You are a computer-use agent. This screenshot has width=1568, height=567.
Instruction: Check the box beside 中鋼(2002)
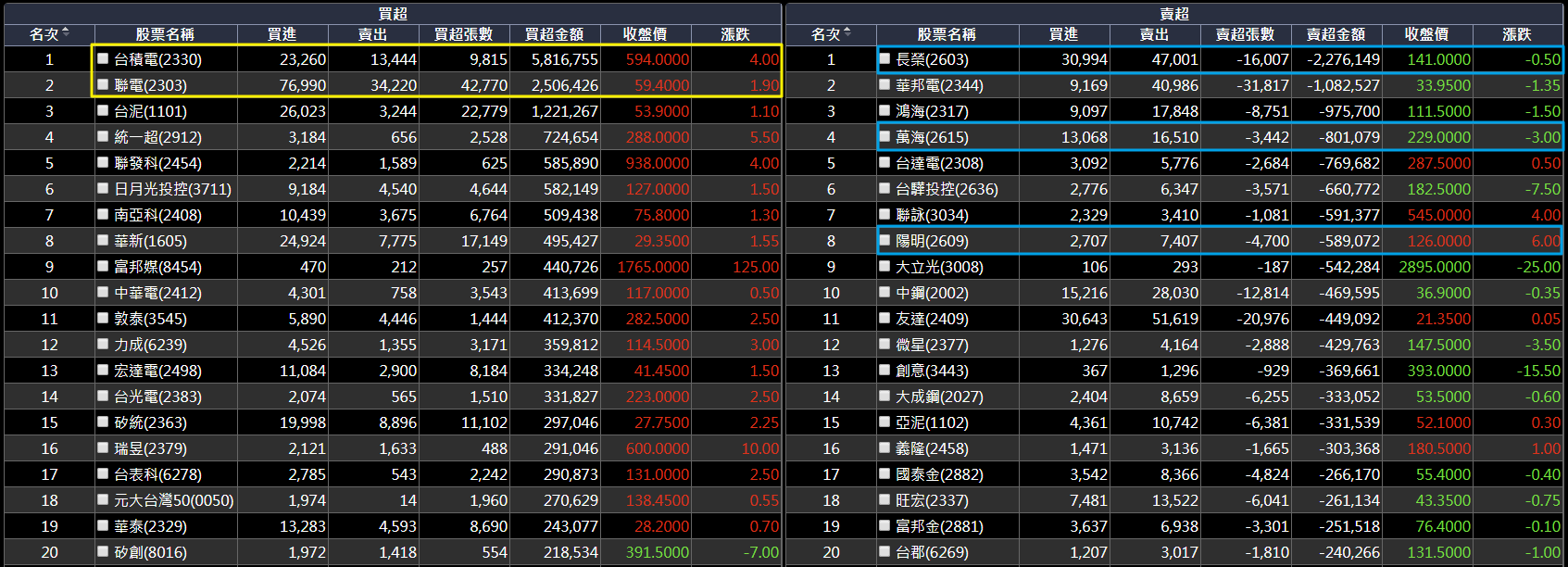tap(885, 292)
